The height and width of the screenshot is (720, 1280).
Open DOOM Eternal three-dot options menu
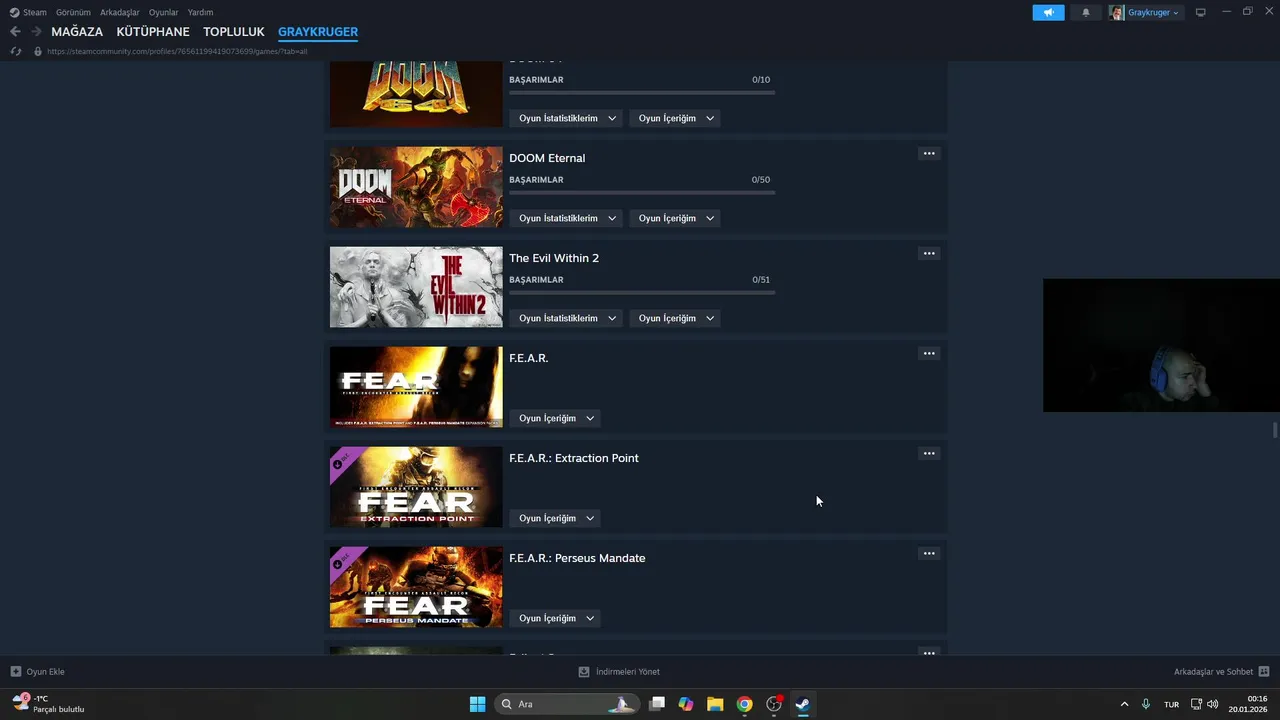click(929, 153)
